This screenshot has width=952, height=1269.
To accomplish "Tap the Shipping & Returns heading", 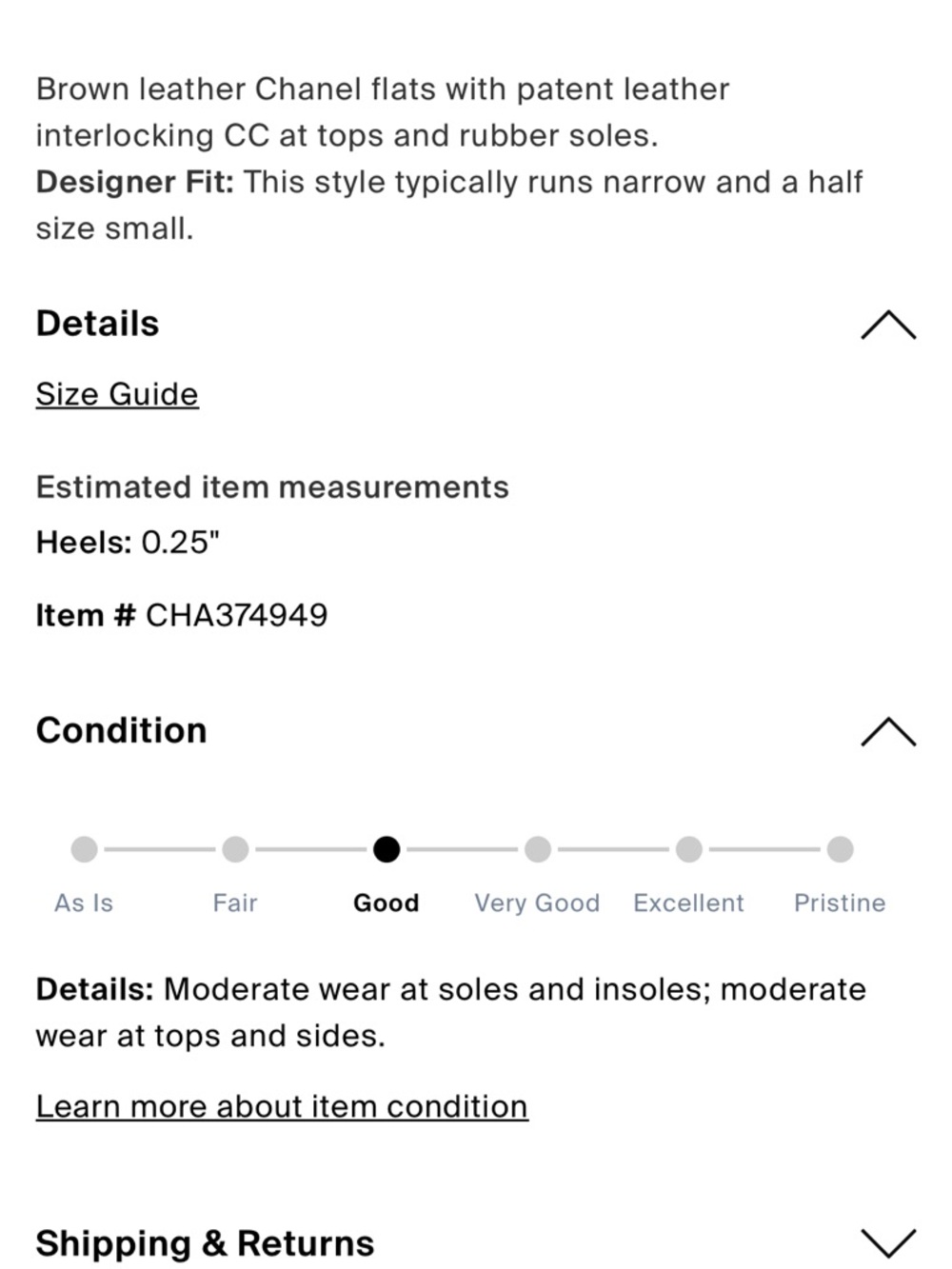I will click(x=205, y=1243).
